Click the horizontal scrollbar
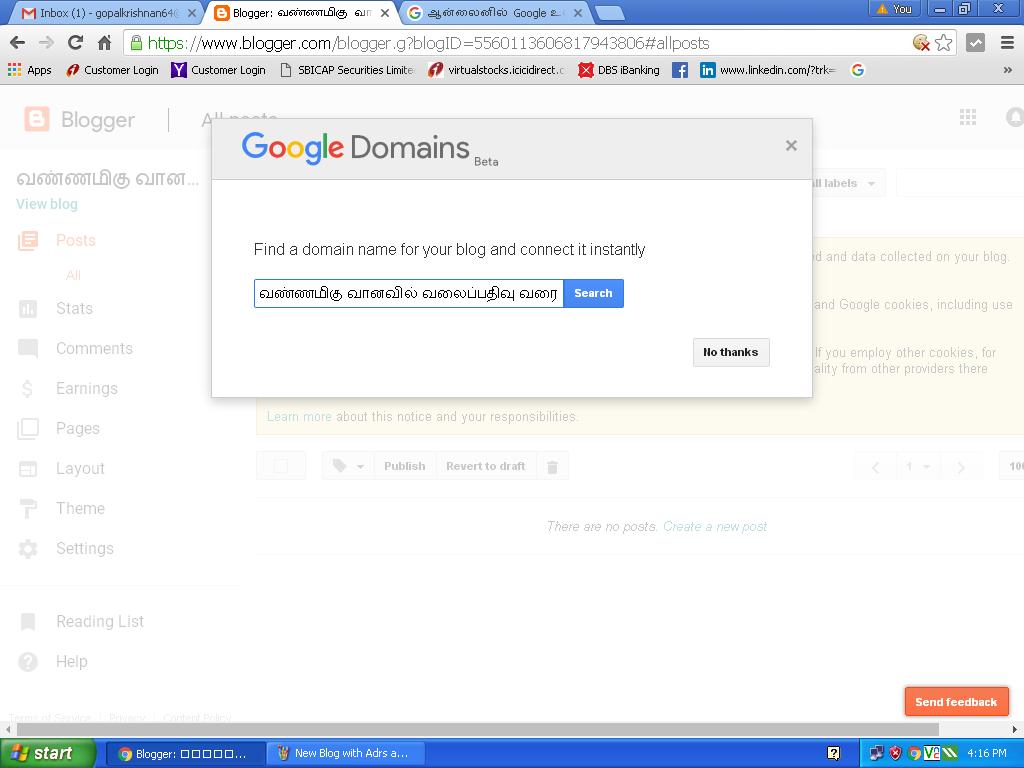 [478, 729]
